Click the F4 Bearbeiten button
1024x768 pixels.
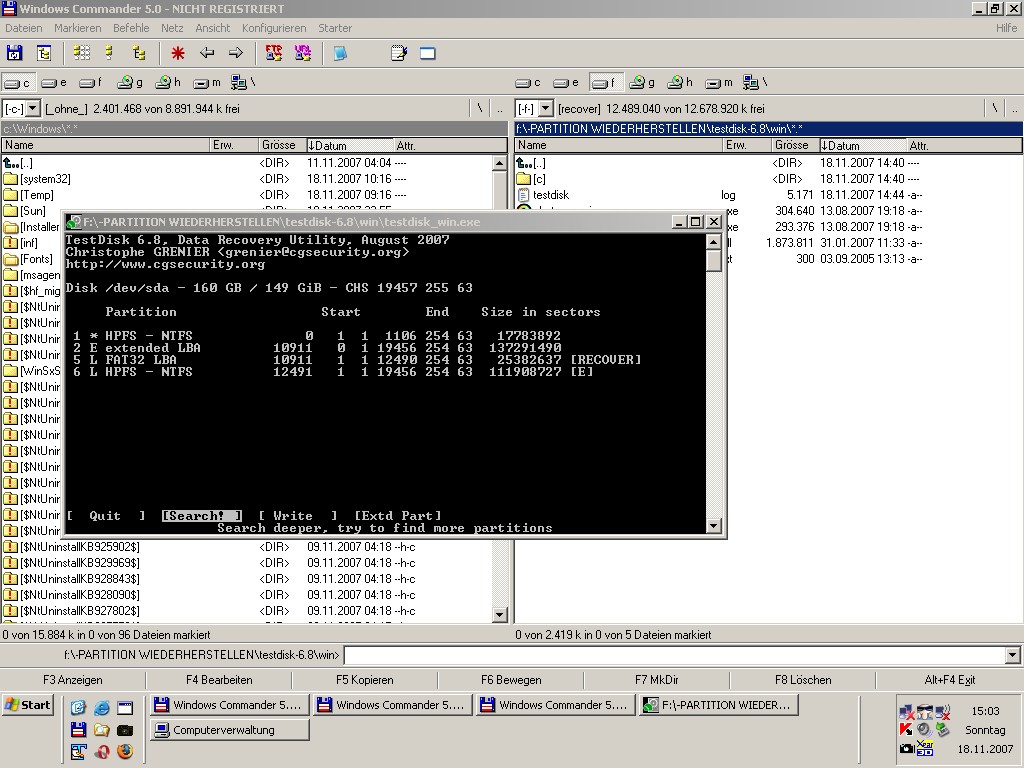click(219, 680)
